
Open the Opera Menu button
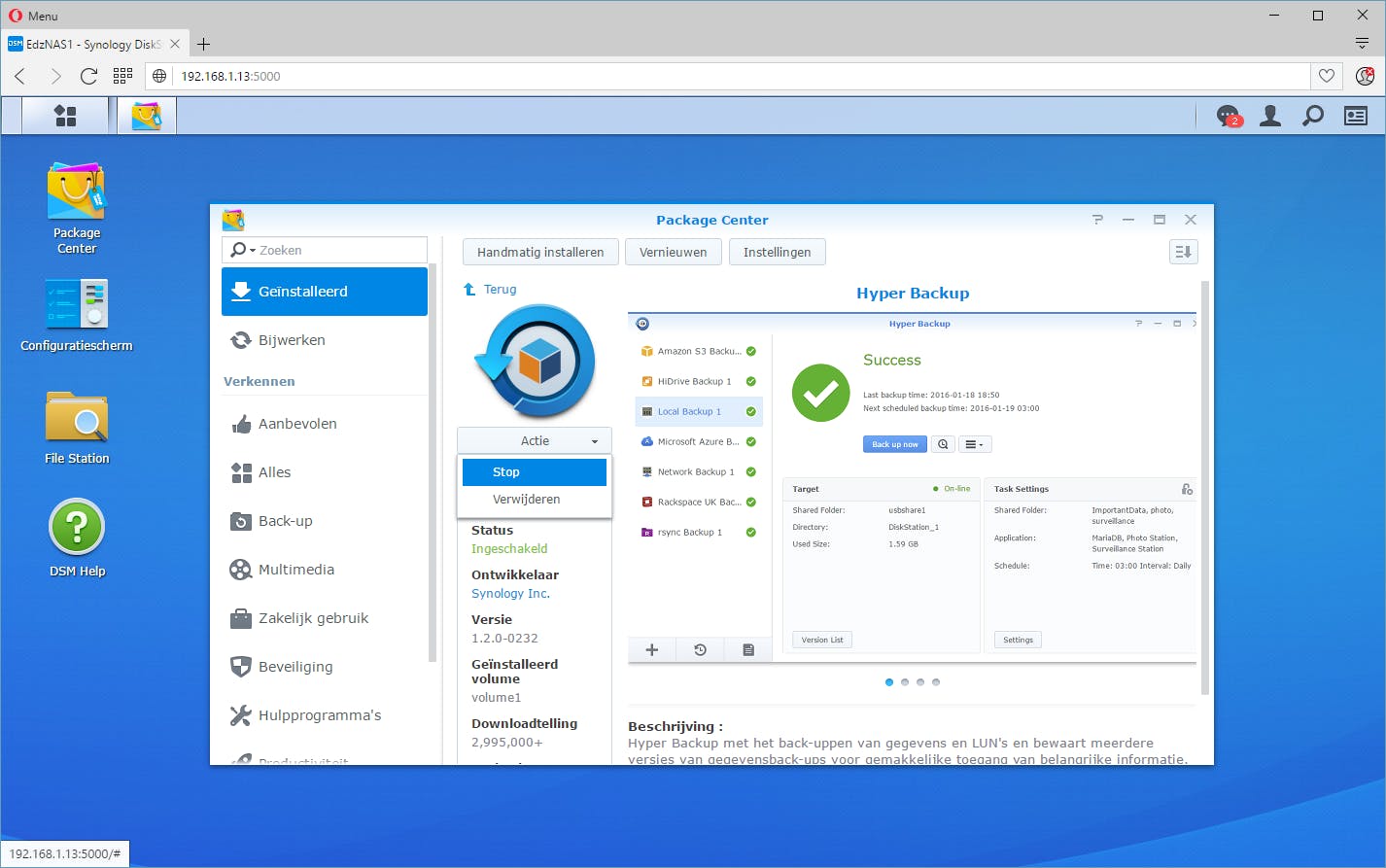[34, 16]
